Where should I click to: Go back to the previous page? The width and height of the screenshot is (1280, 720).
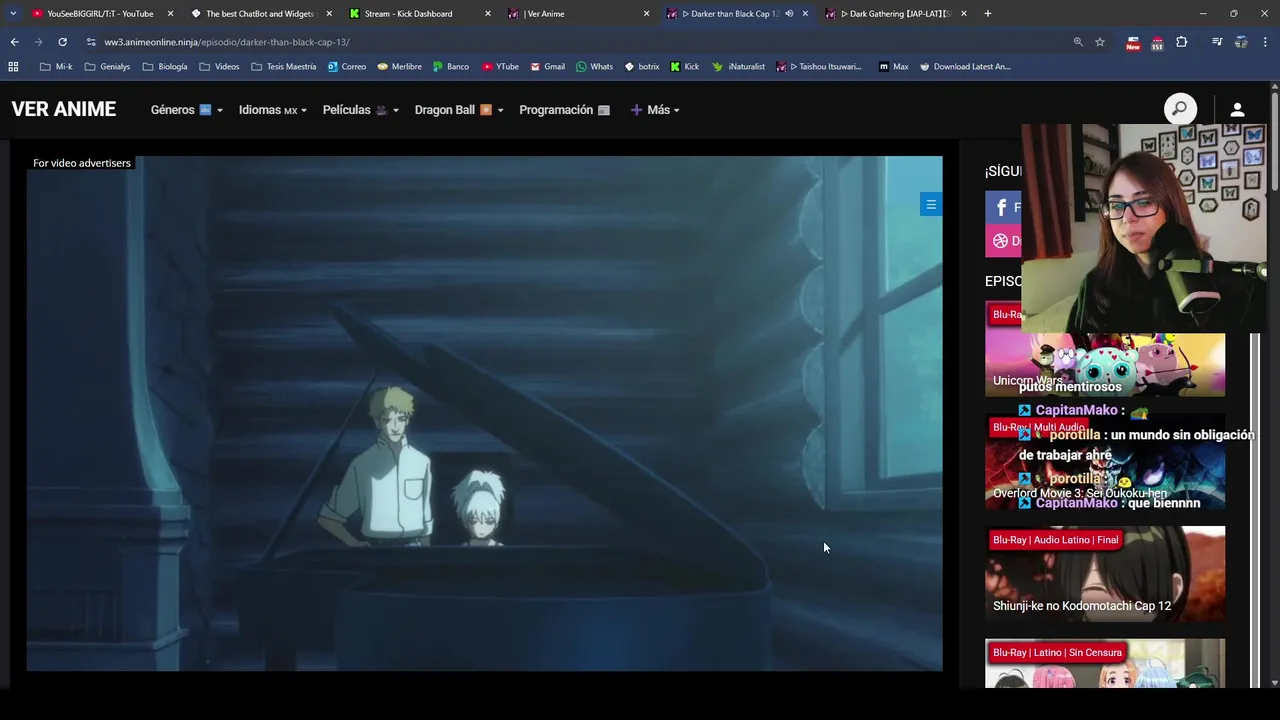click(14, 42)
